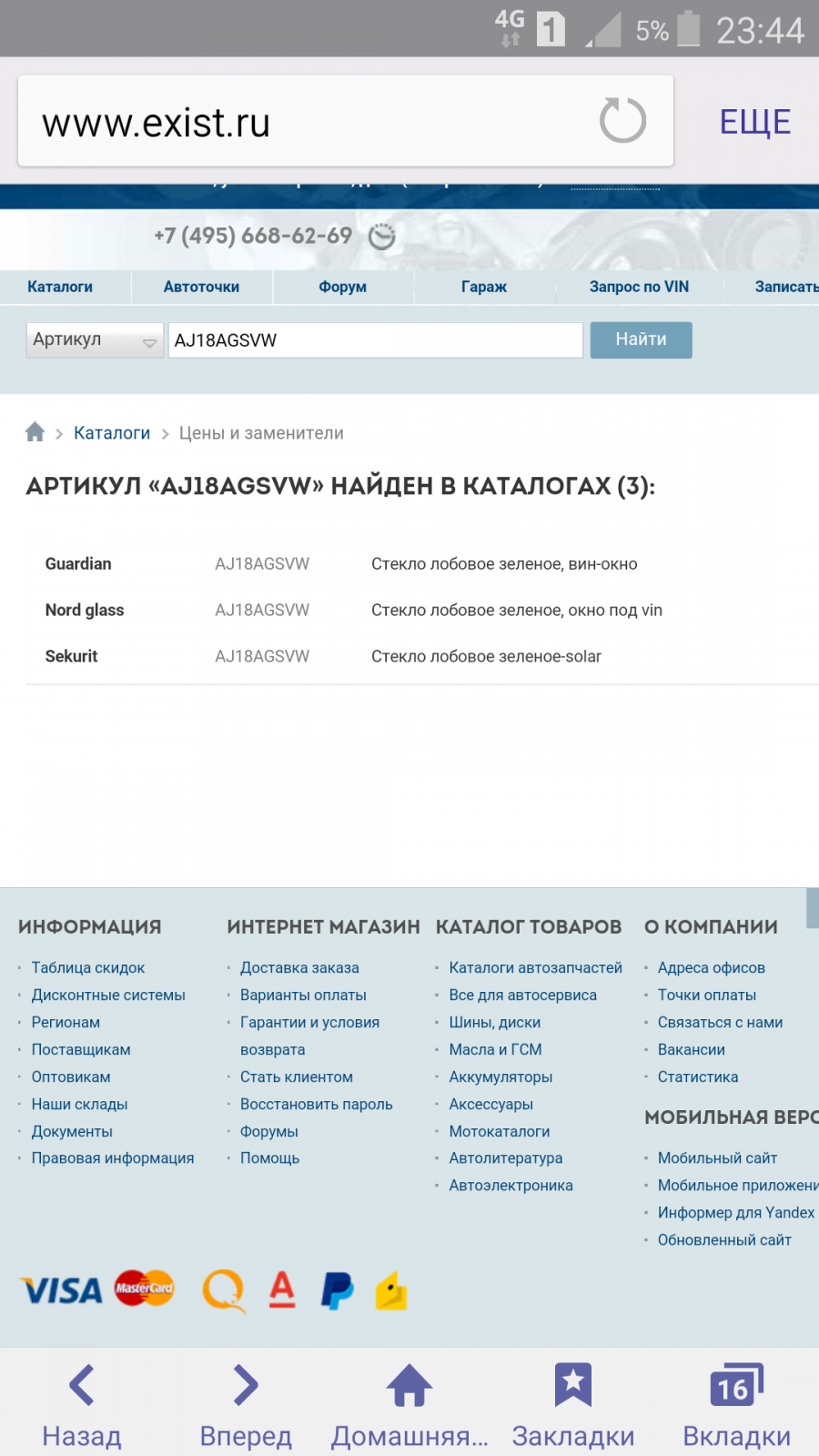The width and height of the screenshot is (819, 1456).
Task: Open Мобильный сайт footer link
Action: click(x=718, y=1158)
